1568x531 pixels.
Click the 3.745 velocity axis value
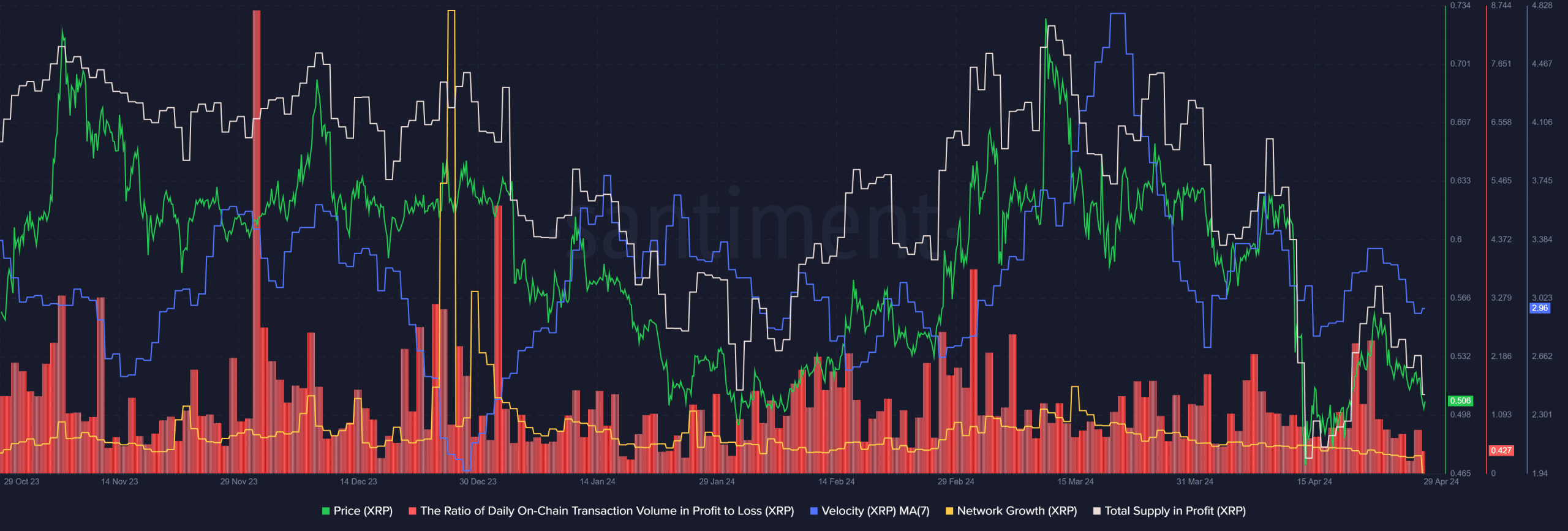(x=1542, y=181)
